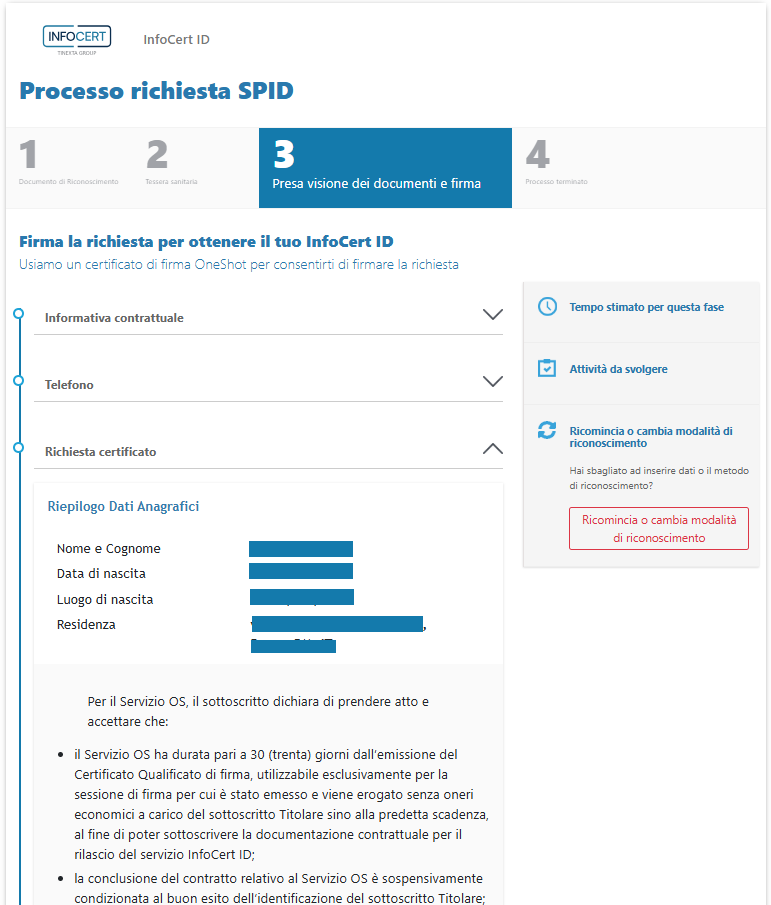This screenshot has height=905, width=771.
Task: Click the Richiesta certificato timeline circle
Action: tap(18, 448)
